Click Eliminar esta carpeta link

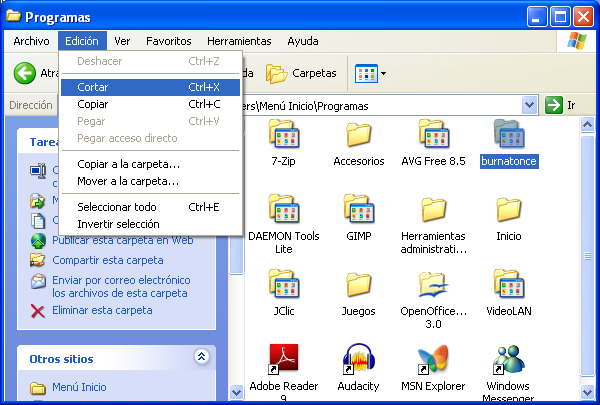pyautogui.click(x=102, y=310)
